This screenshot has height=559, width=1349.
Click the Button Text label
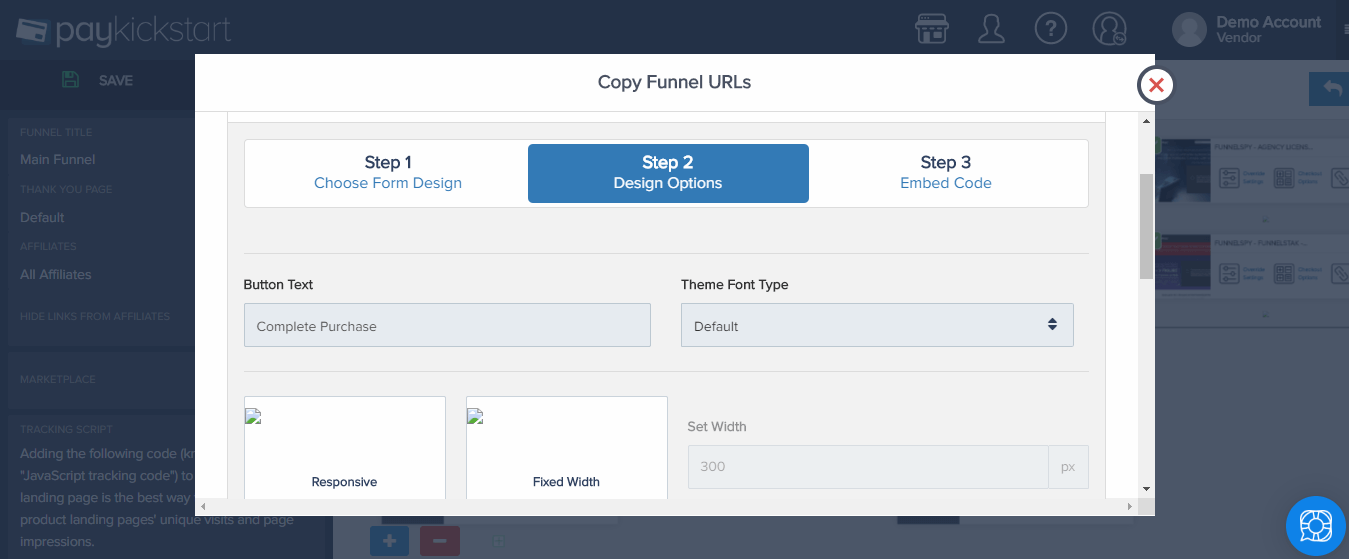pos(278,285)
